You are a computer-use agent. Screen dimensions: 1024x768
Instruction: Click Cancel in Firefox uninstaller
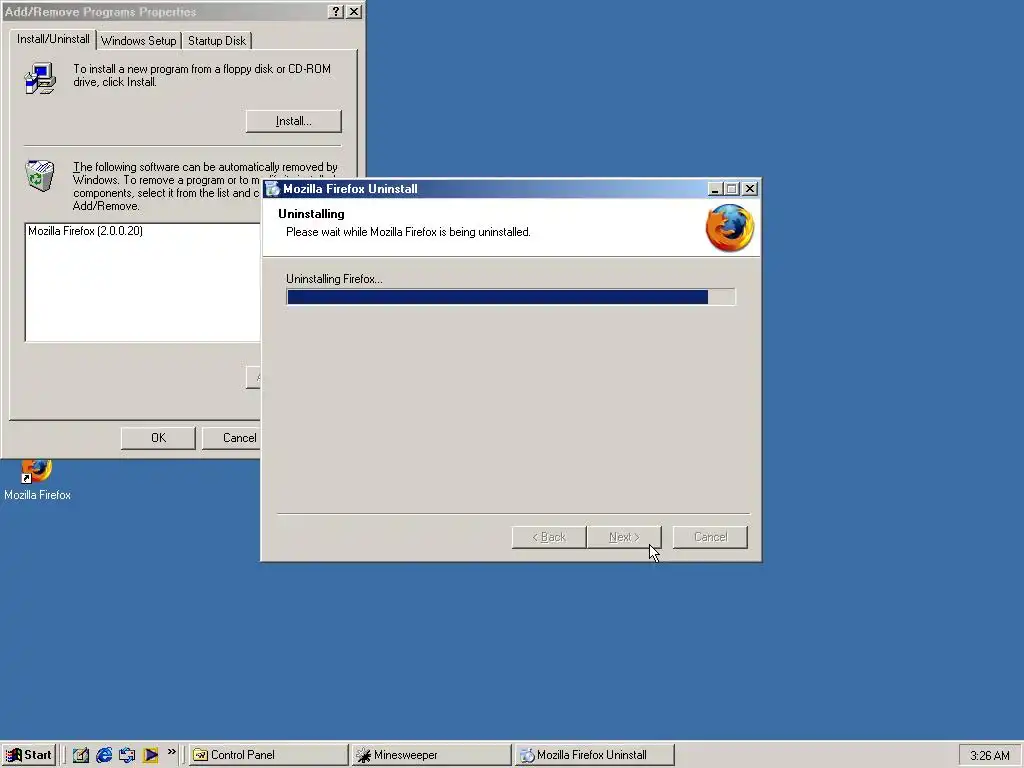[710, 537]
